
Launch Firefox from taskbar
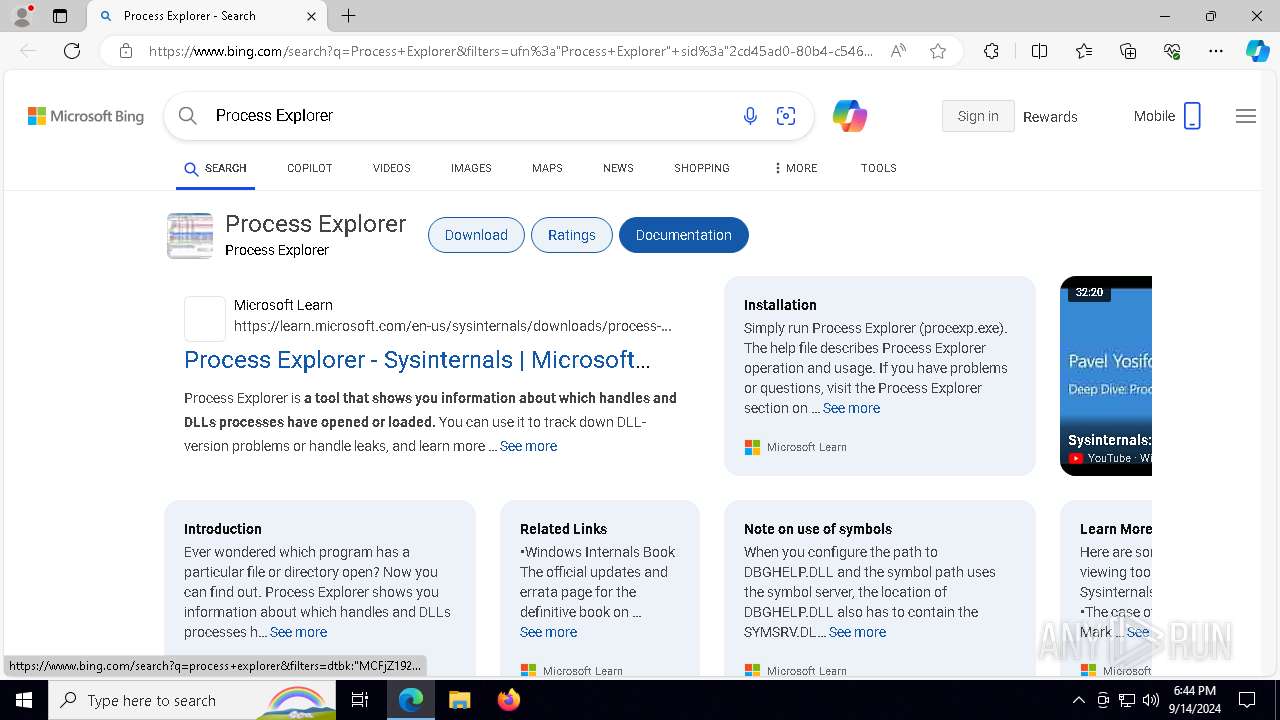[508, 700]
